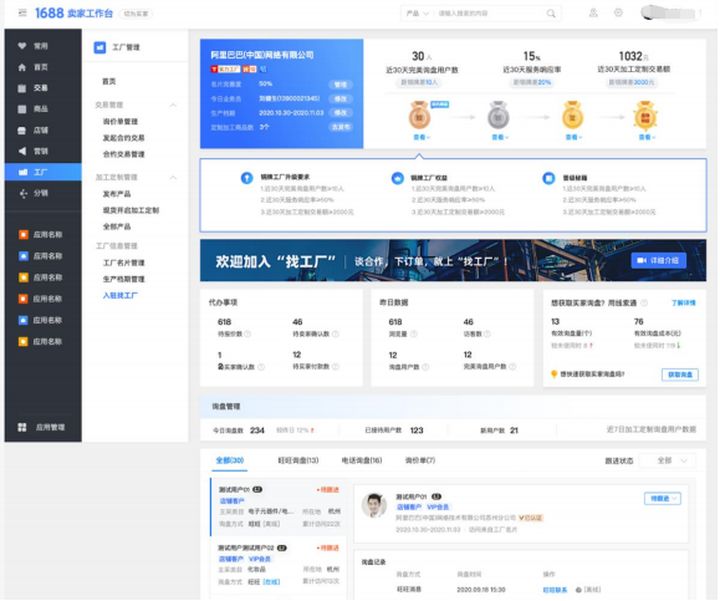Image resolution: width=720 pixels, height=601 pixels.
Task: Click the bronze medal icon
Action: tap(419, 116)
